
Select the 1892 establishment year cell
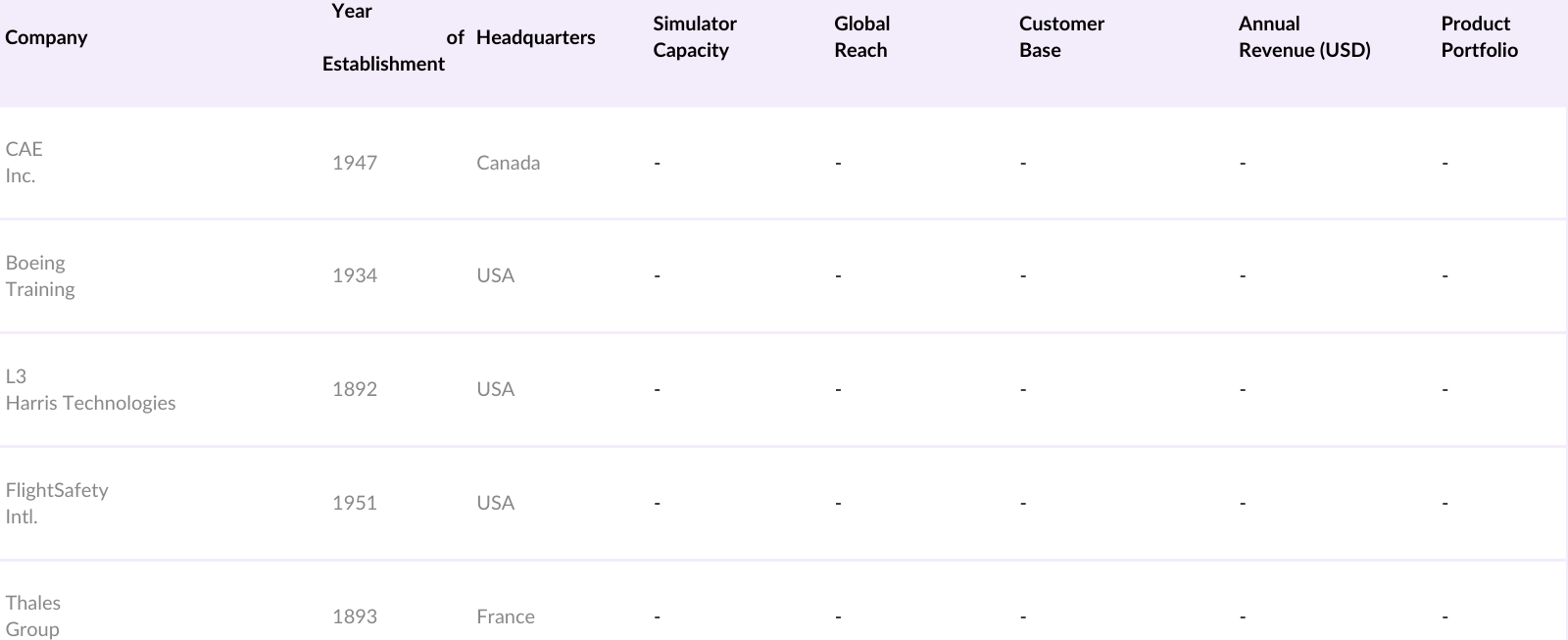pyautogui.click(x=355, y=389)
